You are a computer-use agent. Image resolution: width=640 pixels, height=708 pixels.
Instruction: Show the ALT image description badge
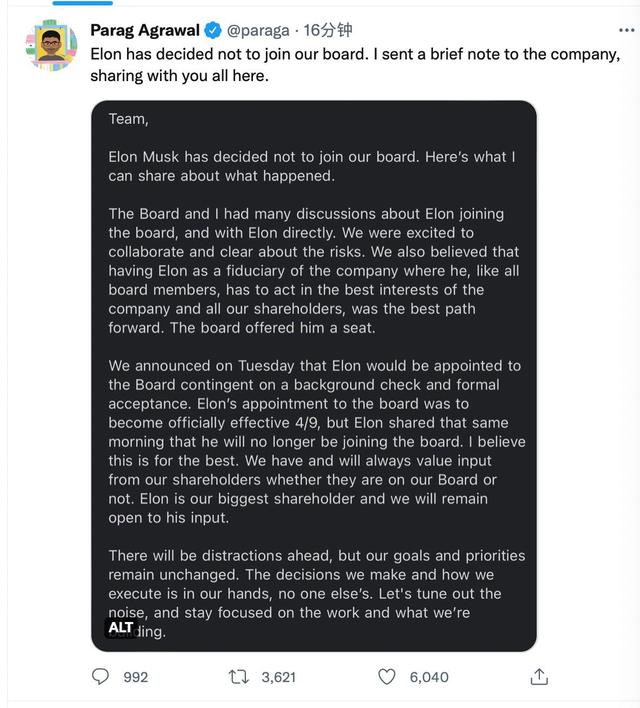(121, 627)
